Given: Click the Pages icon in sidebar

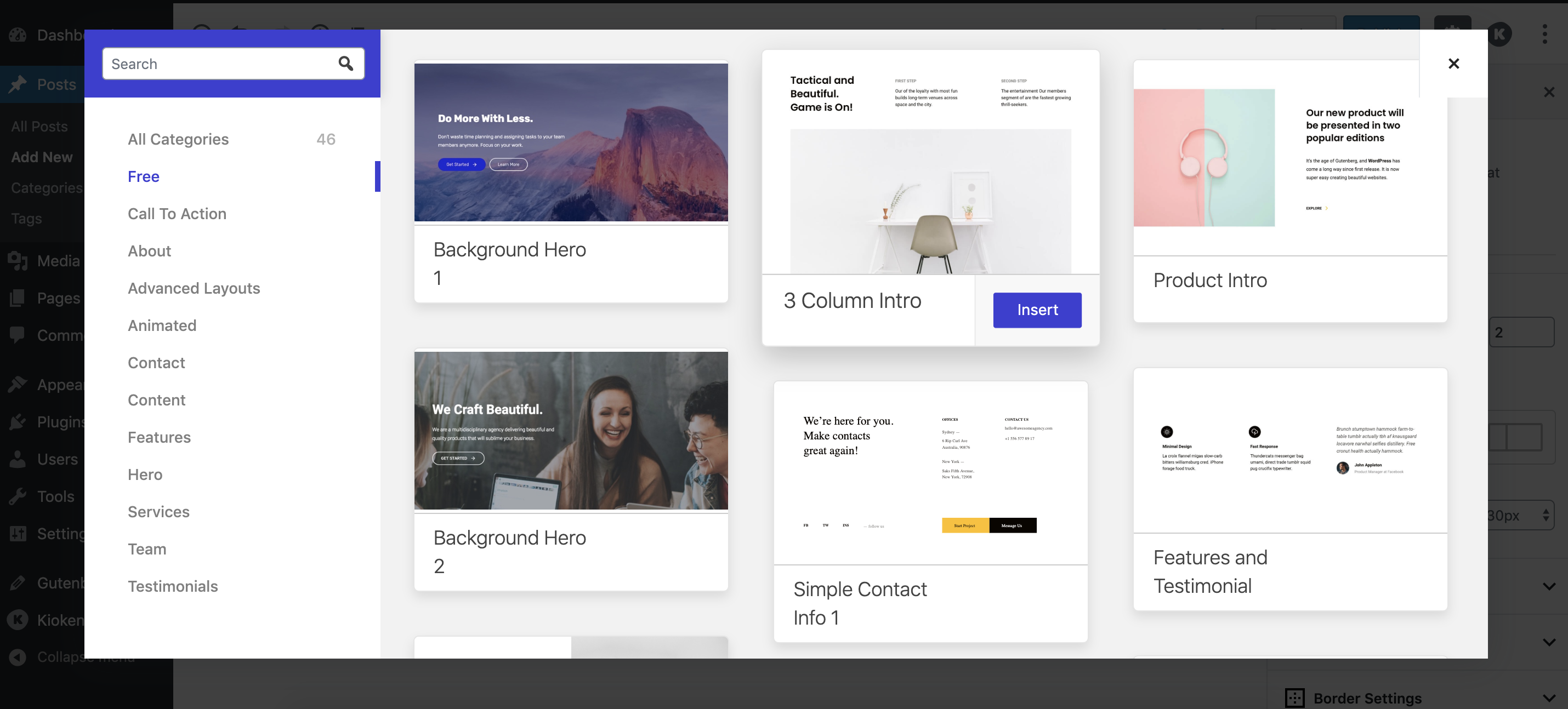Looking at the screenshot, I should pos(18,298).
